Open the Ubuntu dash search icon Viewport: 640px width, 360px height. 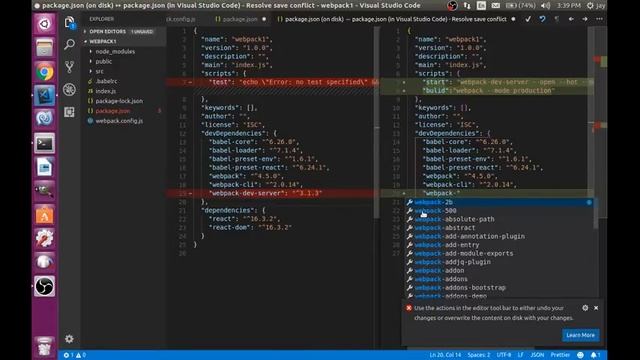(44, 24)
